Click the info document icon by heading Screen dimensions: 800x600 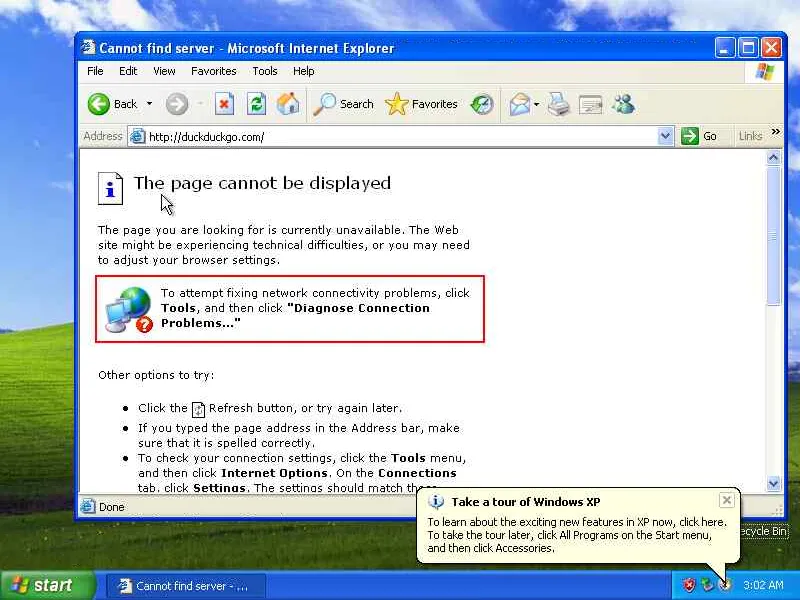(x=110, y=188)
